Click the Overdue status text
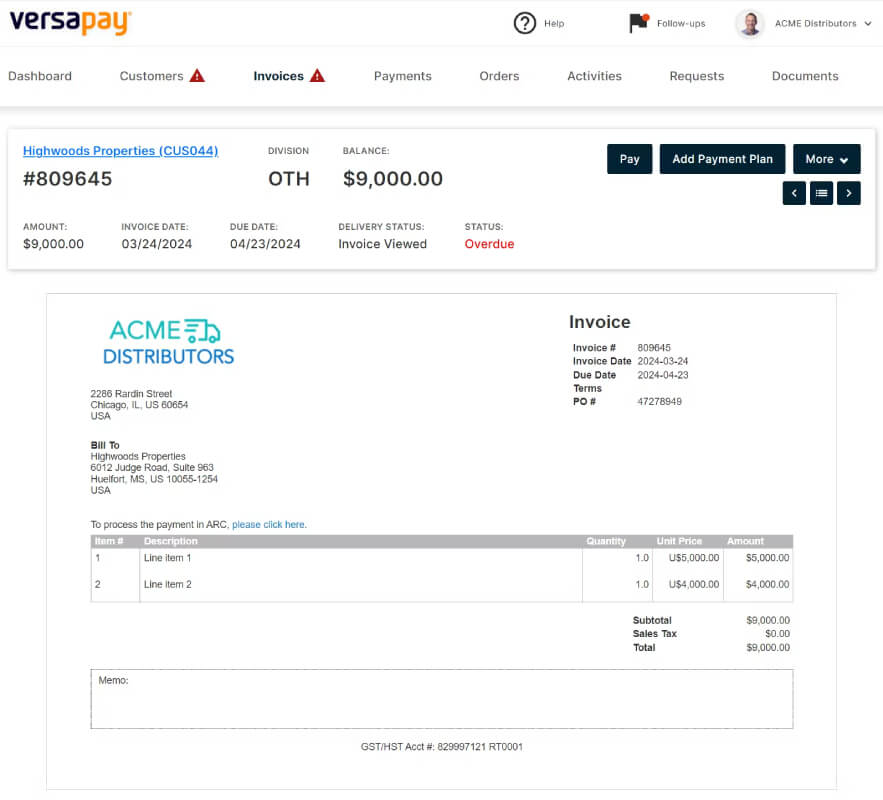The height and width of the screenshot is (800, 883). pyautogui.click(x=489, y=244)
